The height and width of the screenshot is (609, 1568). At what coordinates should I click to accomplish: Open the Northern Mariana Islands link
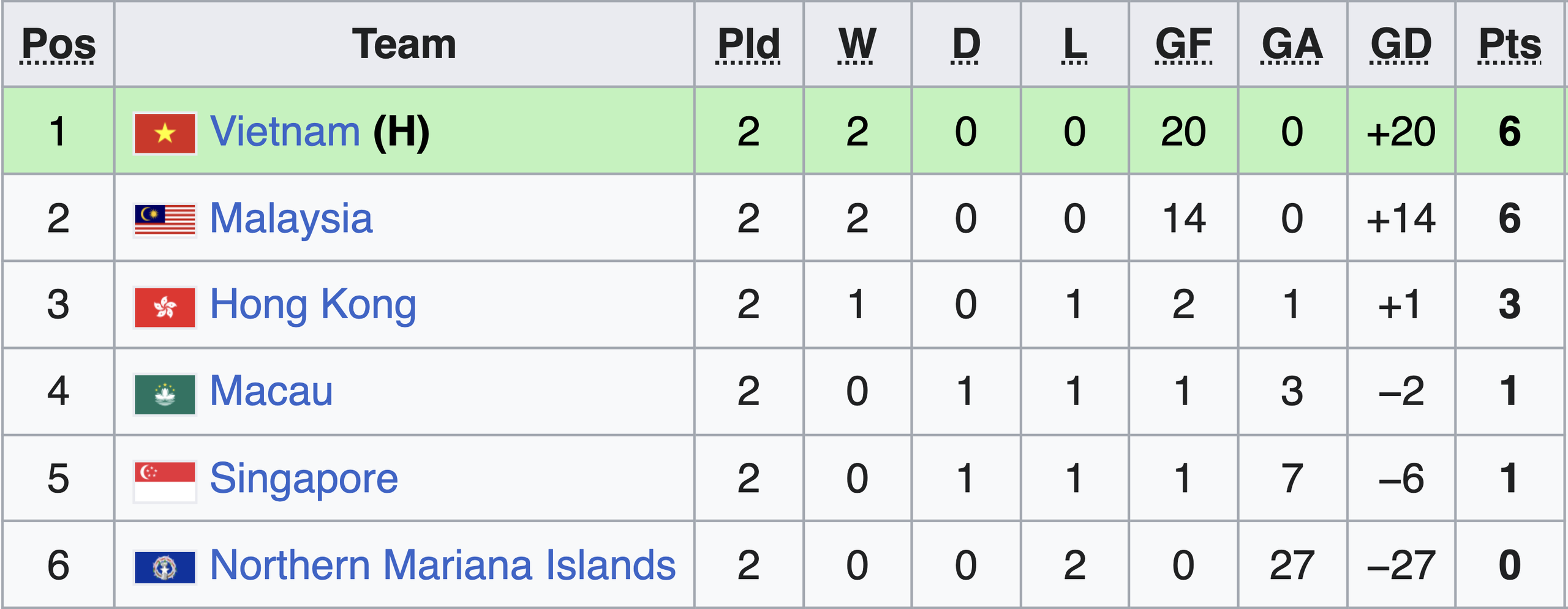[442, 565]
